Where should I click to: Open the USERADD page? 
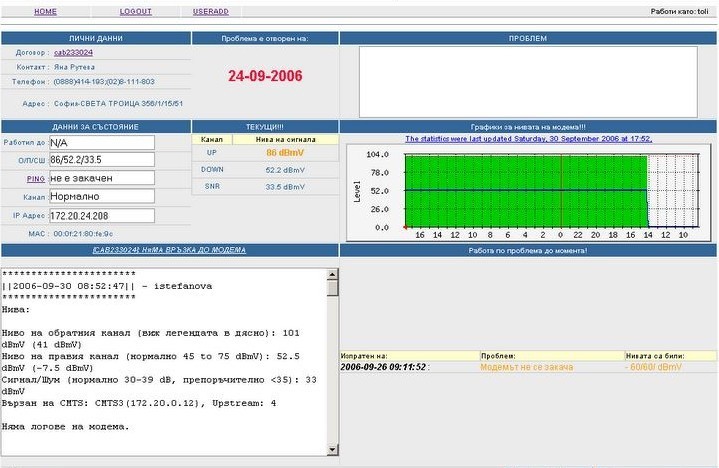pos(209,11)
